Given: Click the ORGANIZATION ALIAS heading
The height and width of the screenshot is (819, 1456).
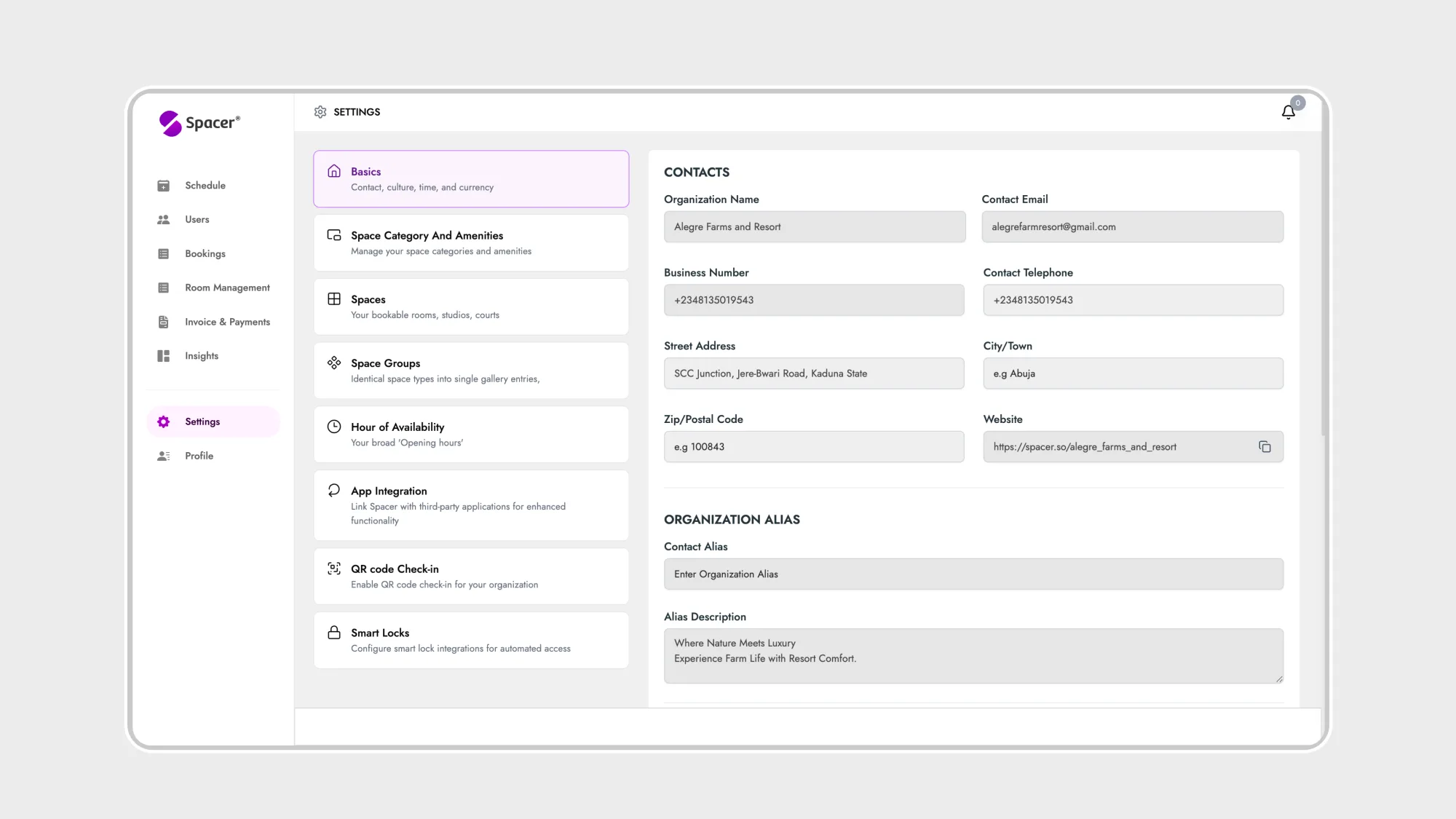Looking at the screenshot, I should 732,520.
